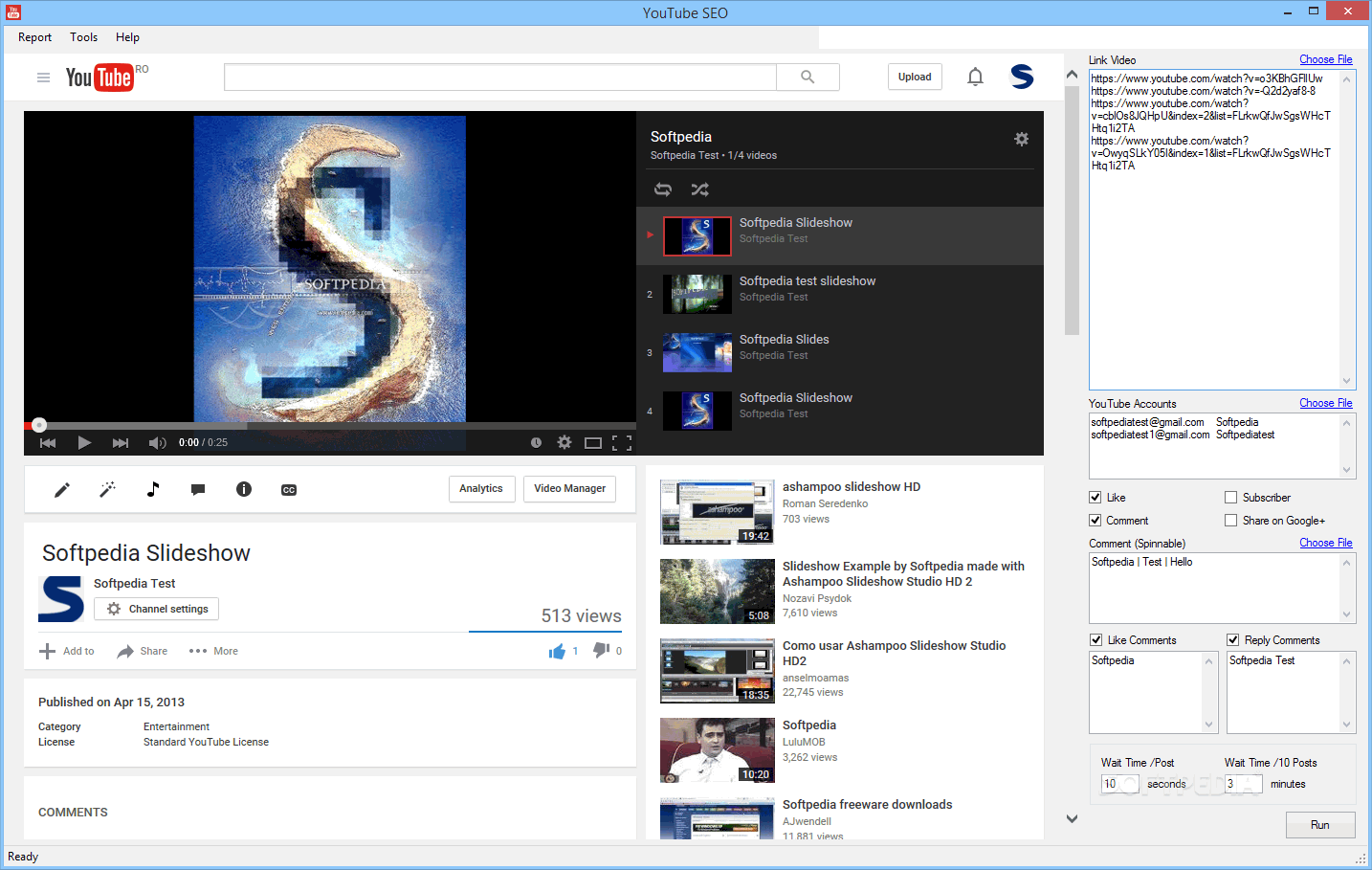Open playlist settings gear icon
Image resolution: width=1372 pixels, height=870 pixels.
click(1022, 139)
